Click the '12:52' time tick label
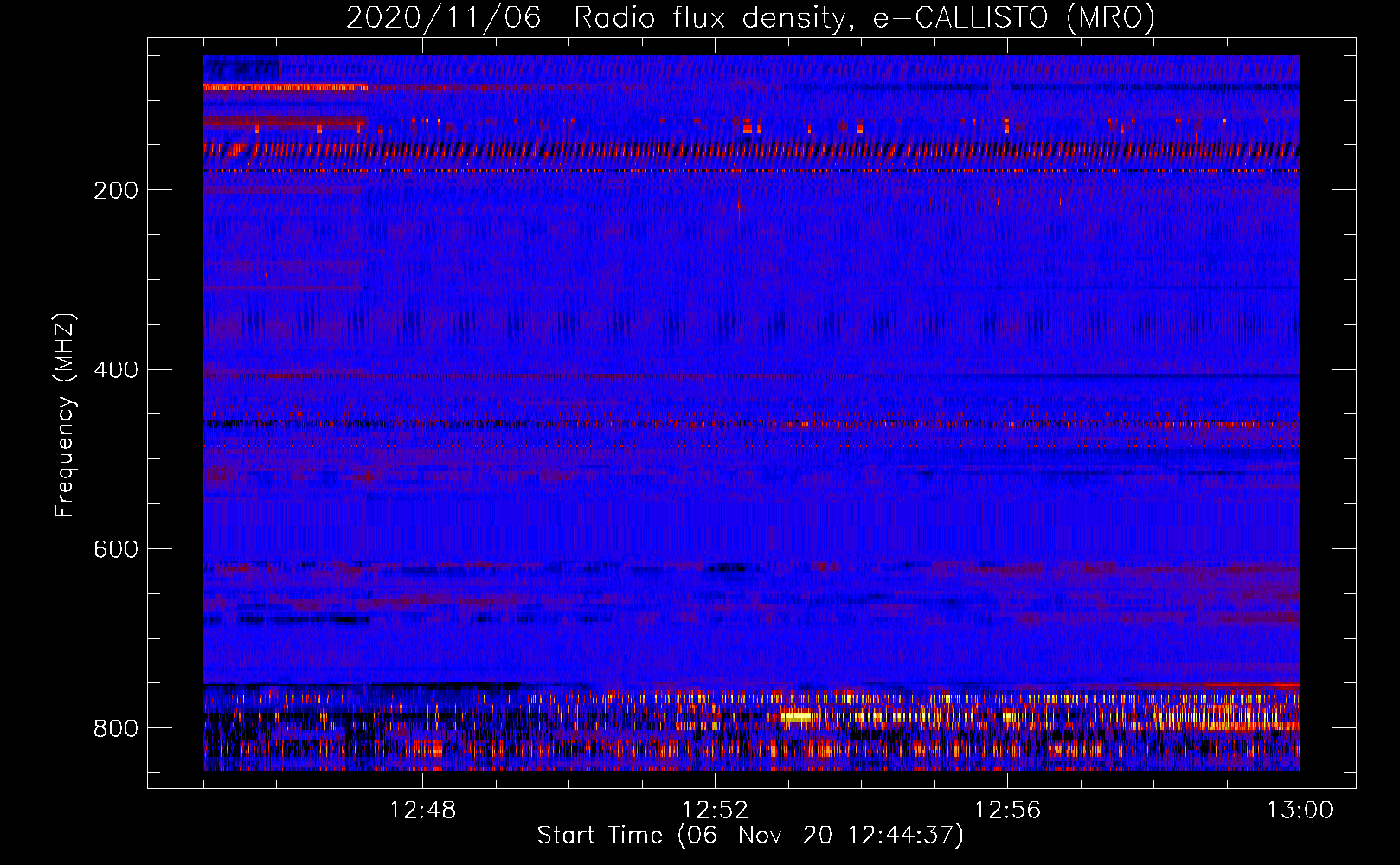 coord(715,810)
